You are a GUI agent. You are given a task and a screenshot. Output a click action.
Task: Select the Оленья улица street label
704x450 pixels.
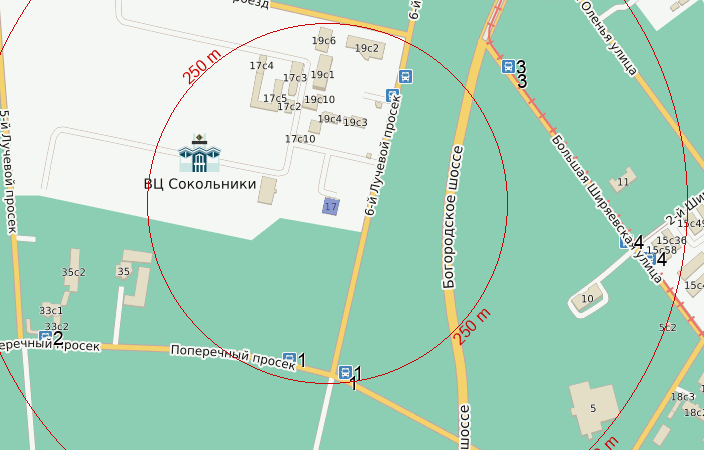click(x=609, y=38)
